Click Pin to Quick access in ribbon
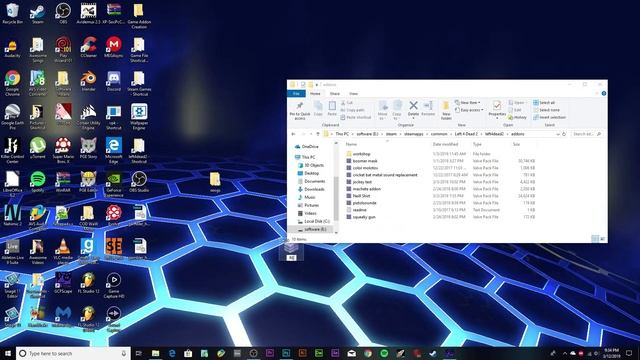640x360 pixels. 300,111
